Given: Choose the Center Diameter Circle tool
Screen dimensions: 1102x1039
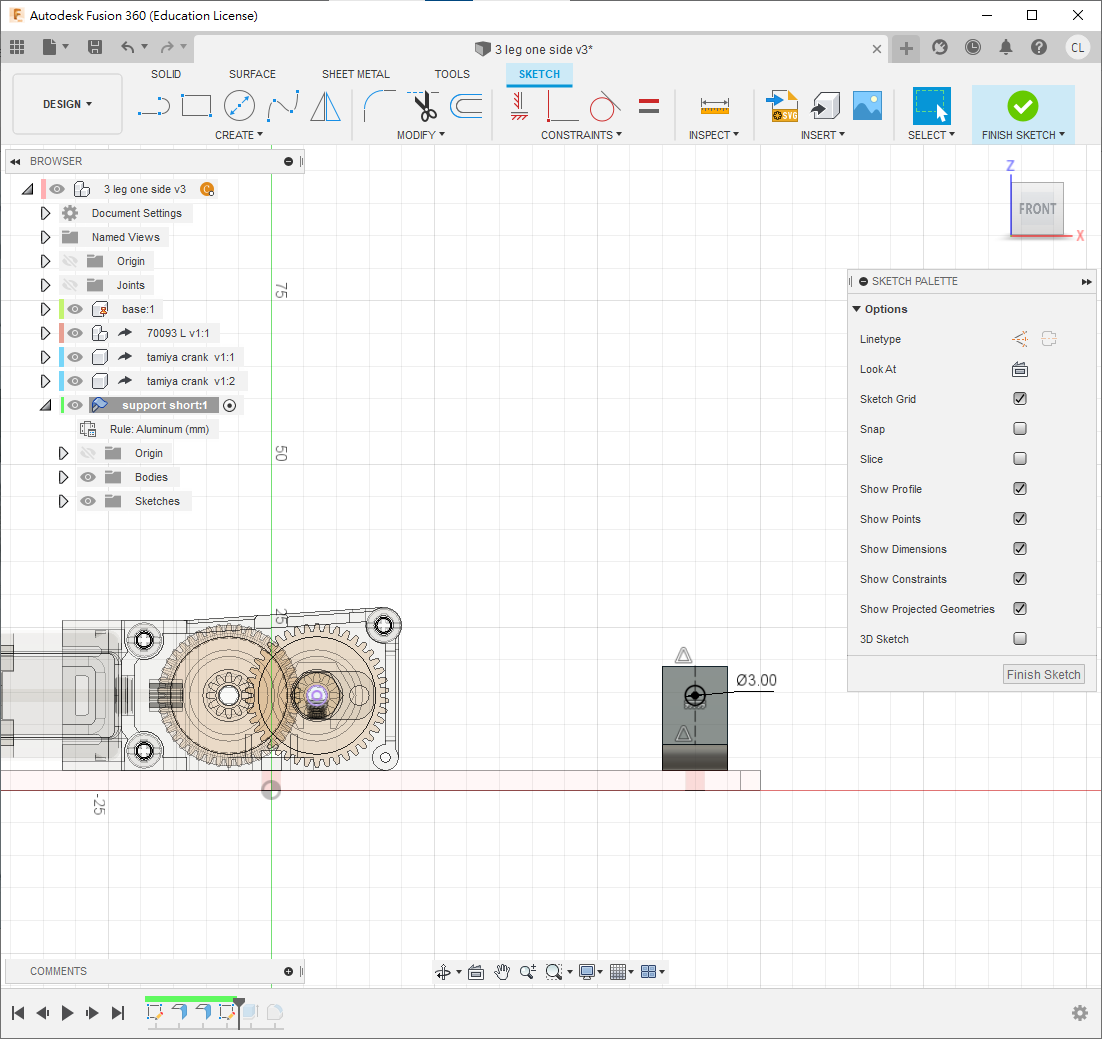Looking at the screenshot, I should [239, 105].
